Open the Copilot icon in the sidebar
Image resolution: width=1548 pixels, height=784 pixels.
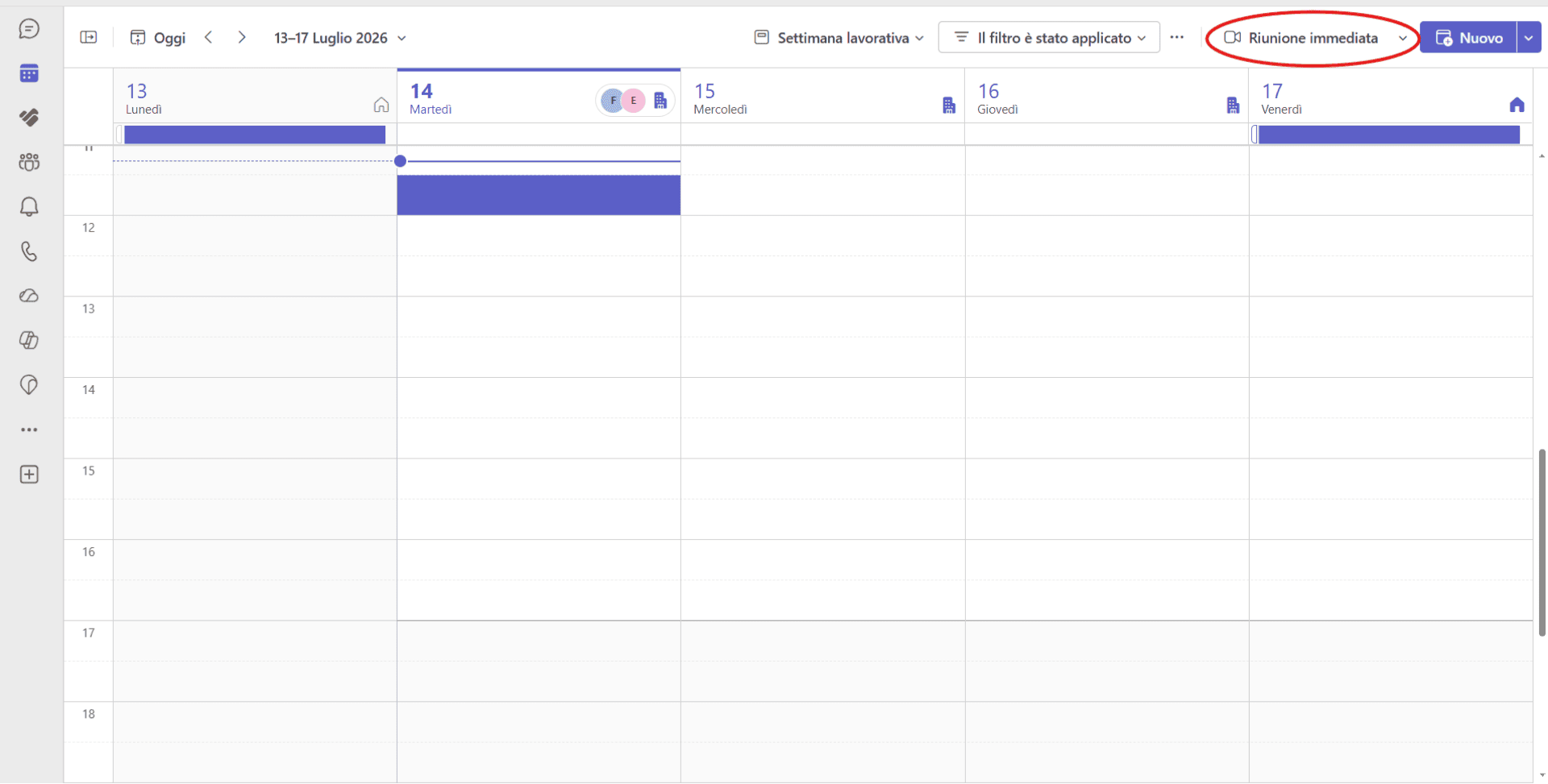point(29,340)
